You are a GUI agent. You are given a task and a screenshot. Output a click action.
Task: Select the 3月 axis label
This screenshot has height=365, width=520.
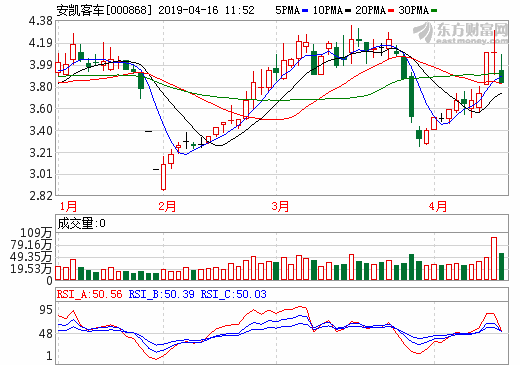point(280,206)
